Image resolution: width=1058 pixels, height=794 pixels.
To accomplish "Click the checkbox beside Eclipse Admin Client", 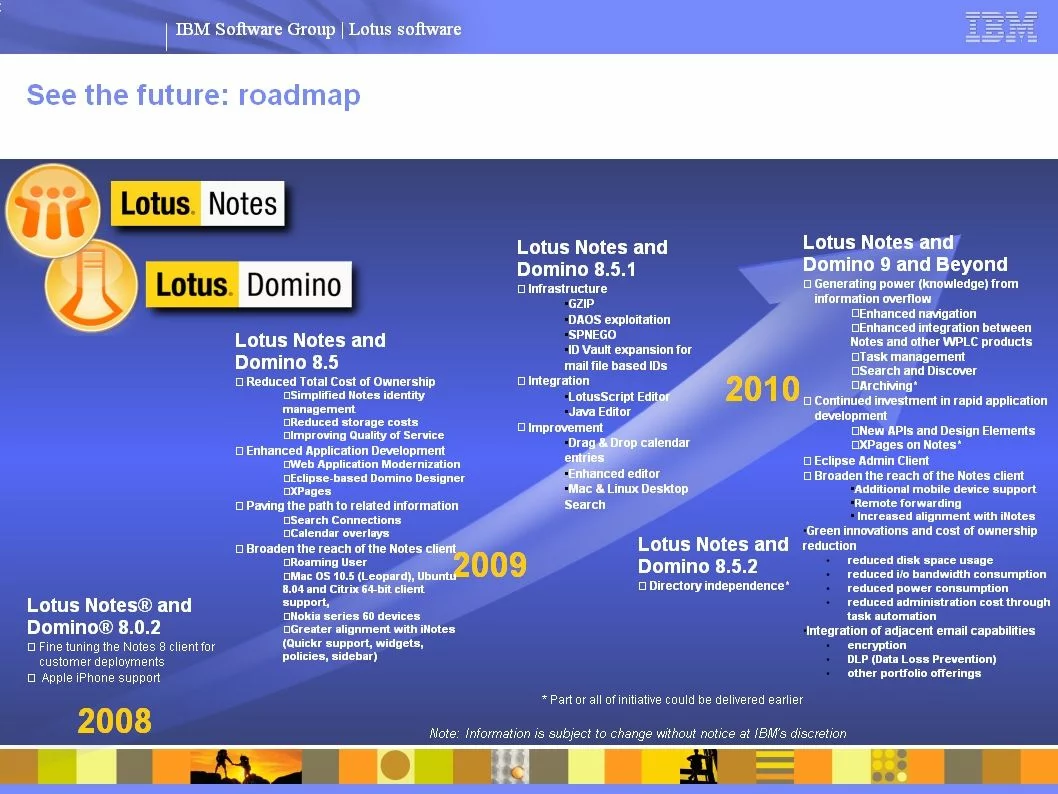I will [x=808, y=461].
